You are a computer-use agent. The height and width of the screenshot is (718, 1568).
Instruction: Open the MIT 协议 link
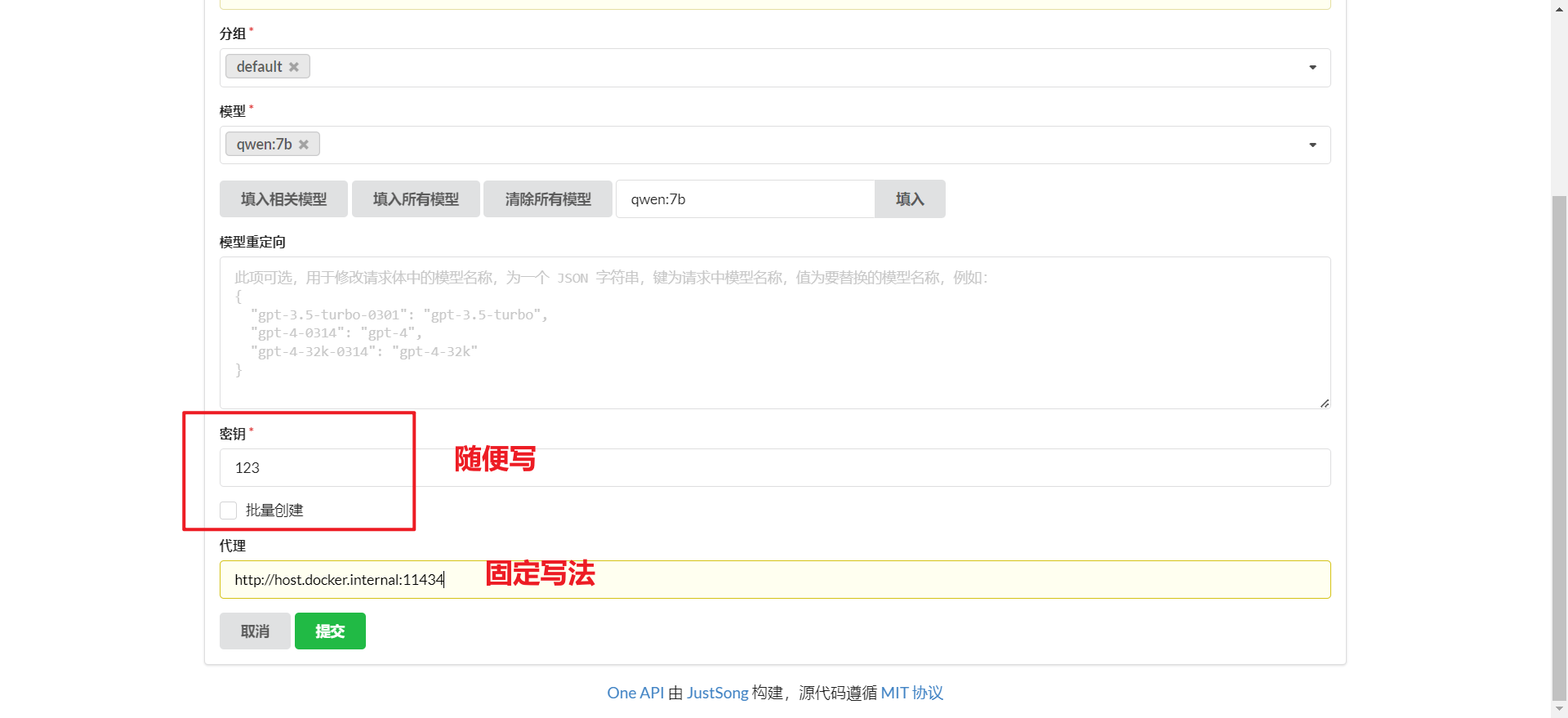click(911, 693)
